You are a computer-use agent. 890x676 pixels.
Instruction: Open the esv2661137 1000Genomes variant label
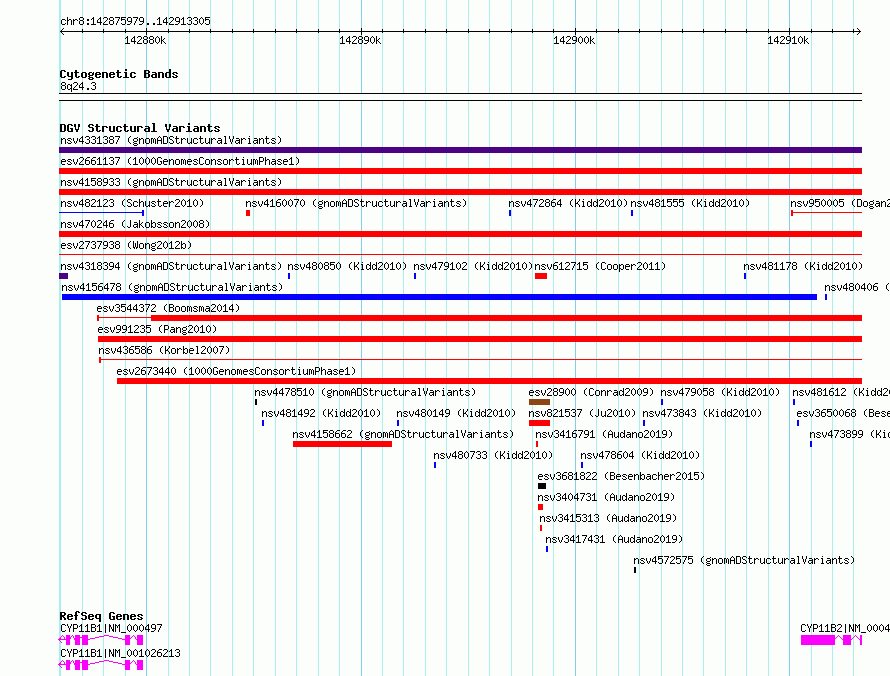(x=180, y=161)
